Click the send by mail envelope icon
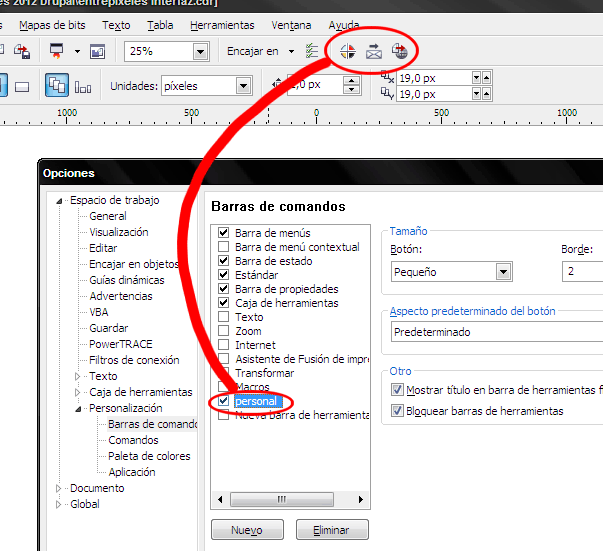603x551 pixels. point(374,51)
